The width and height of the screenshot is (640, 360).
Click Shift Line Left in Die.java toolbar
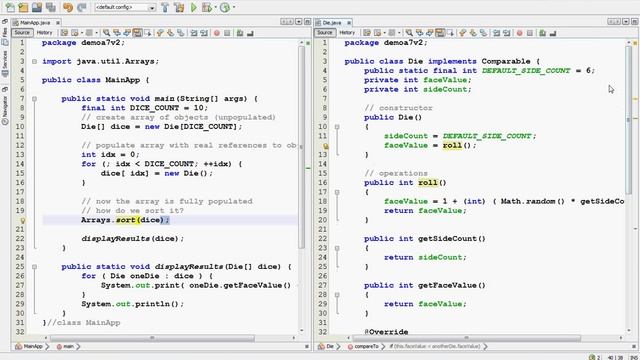point(496,33)
